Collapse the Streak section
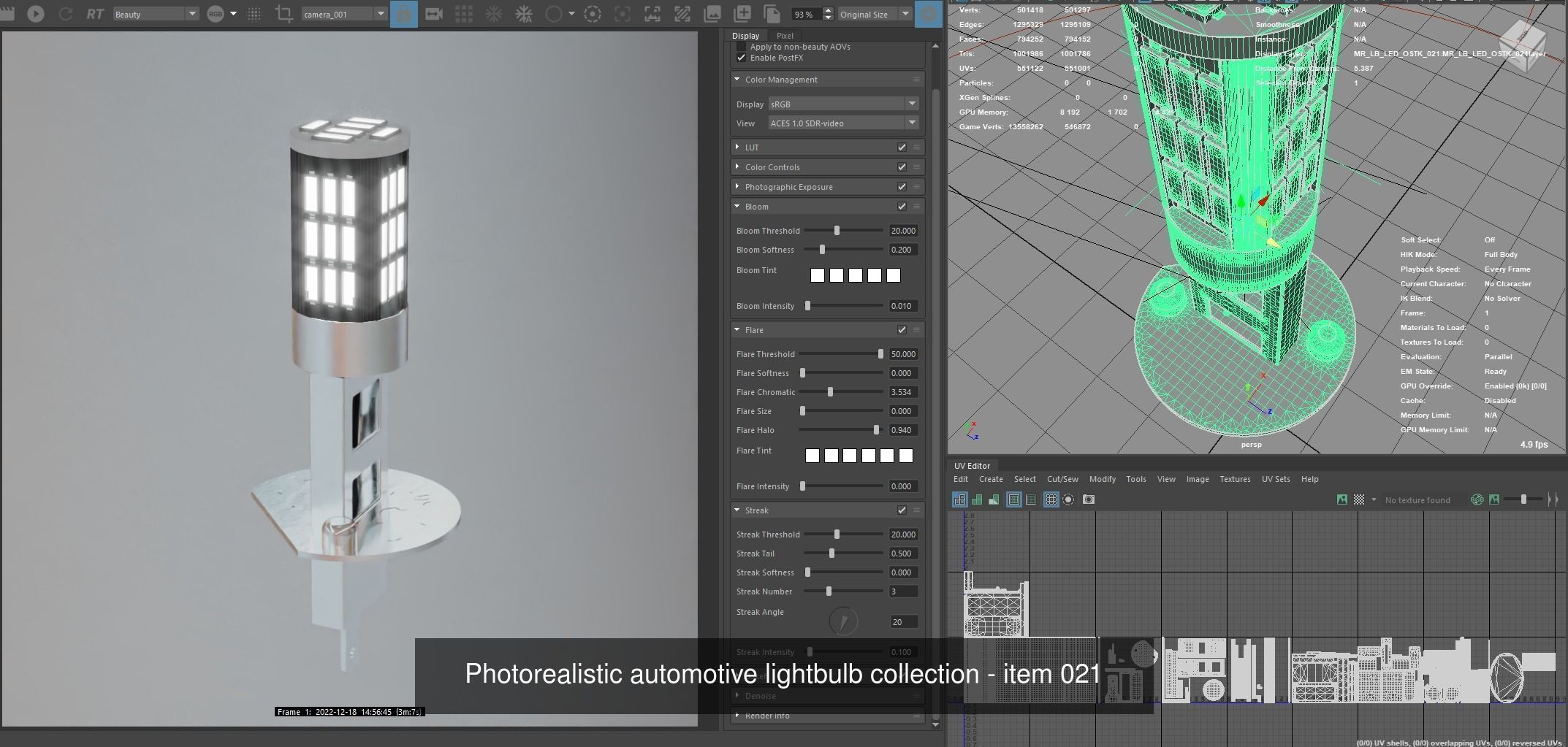This screenshot has height=747, width=1568. click(737, 510)
